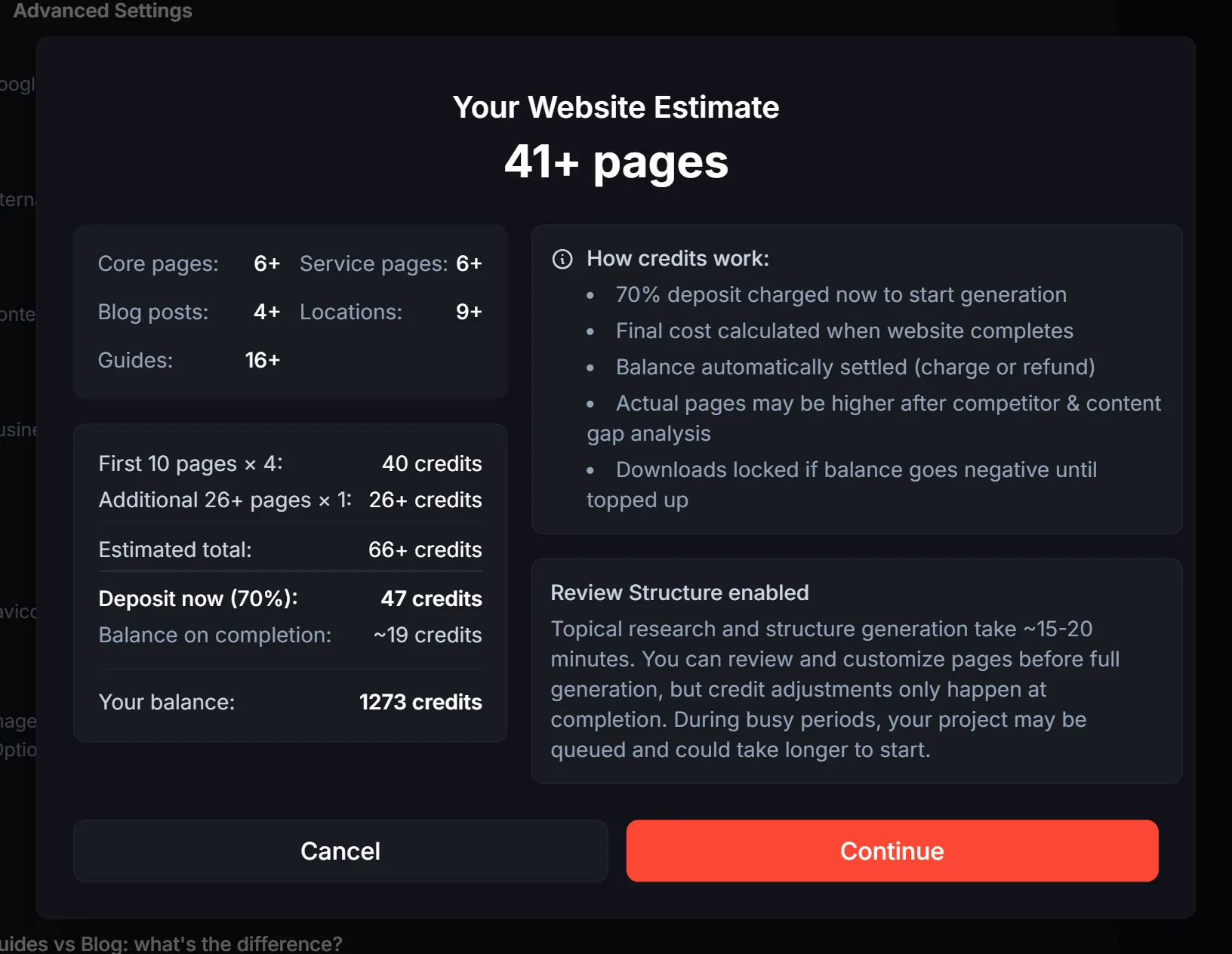Click the 'First 10 pages × 4:' row label
This screenshot has height=954, width=1232.
click(x=191, y=463)
